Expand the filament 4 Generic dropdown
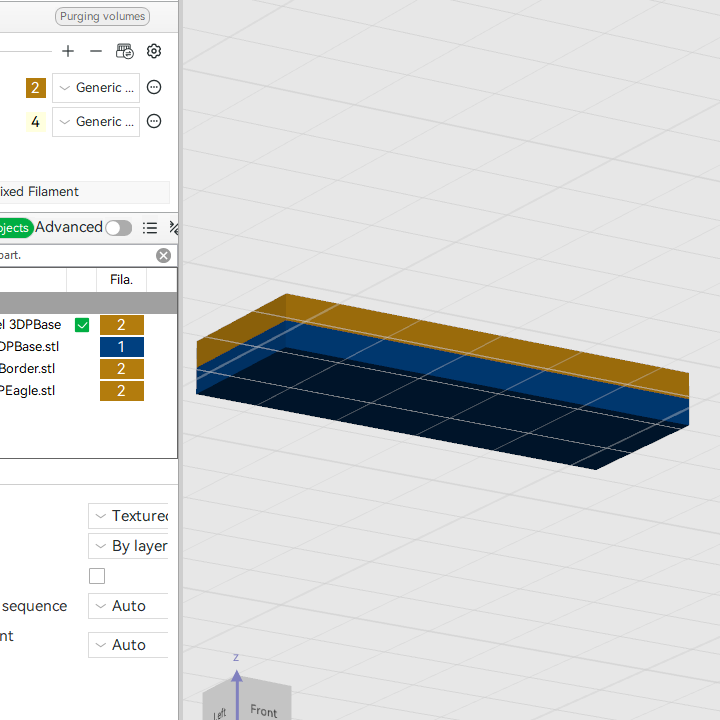720x720 pixels. click(x=96, y=122)
